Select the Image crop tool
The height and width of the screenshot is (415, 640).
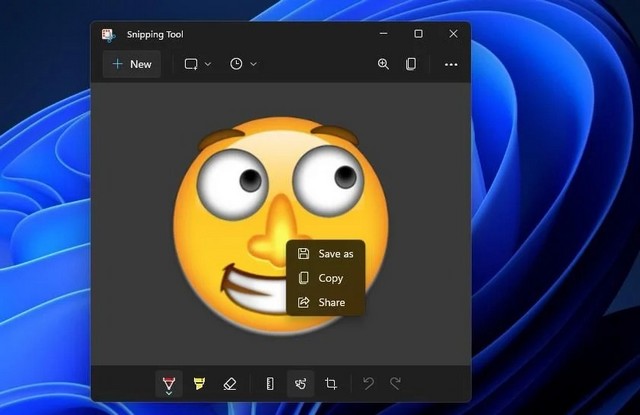(330, 383)
